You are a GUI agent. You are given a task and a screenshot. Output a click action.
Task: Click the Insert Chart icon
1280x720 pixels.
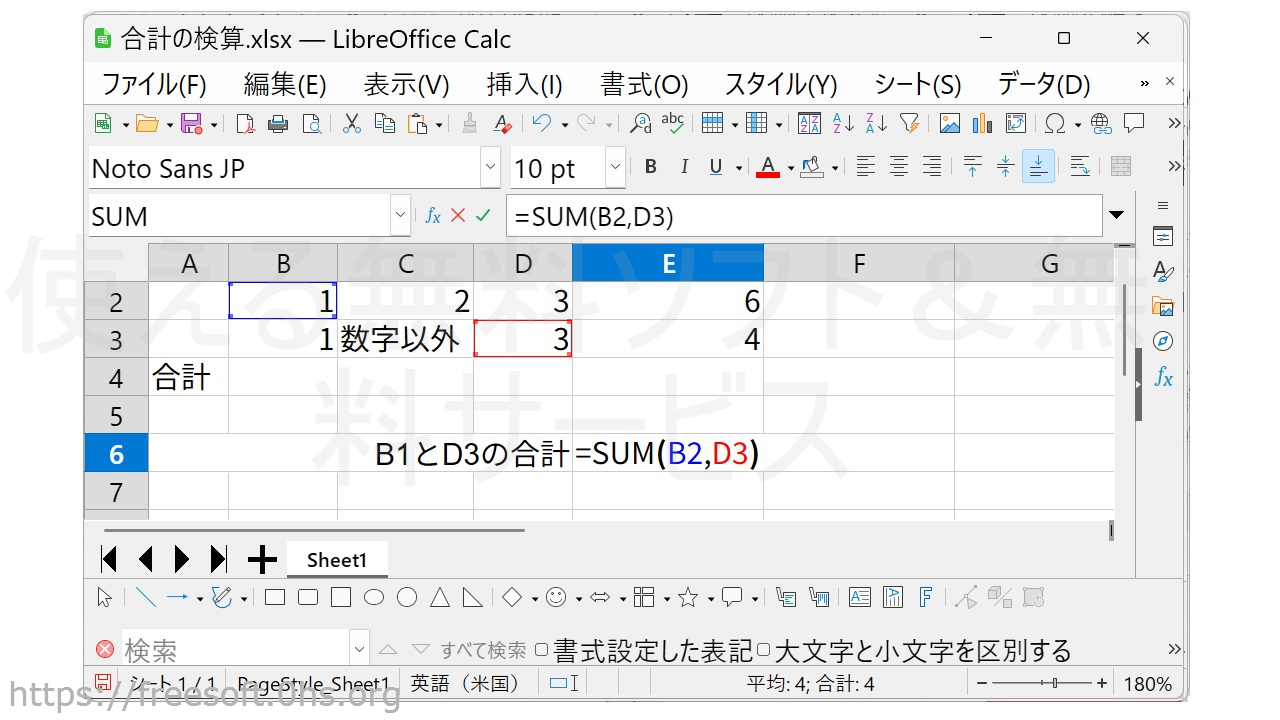tap(983, 124)
